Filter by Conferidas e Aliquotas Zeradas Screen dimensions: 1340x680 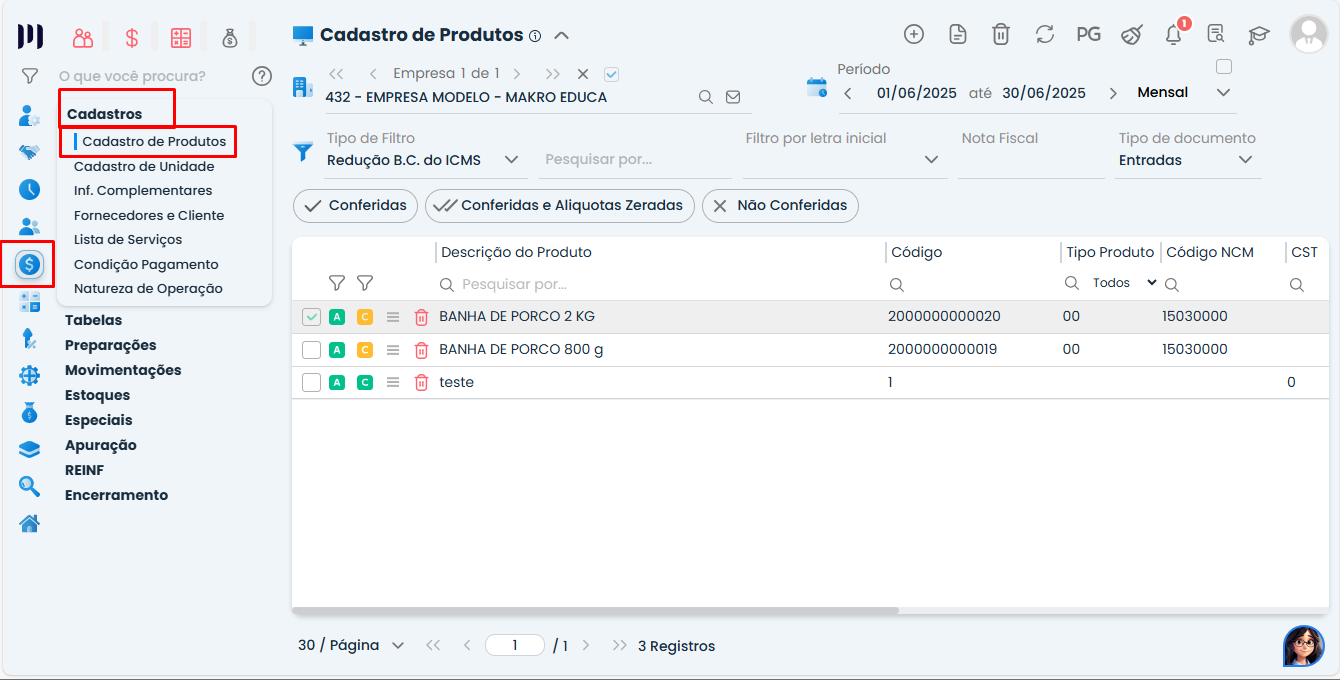pyautogui.click(x=560, y=206)
